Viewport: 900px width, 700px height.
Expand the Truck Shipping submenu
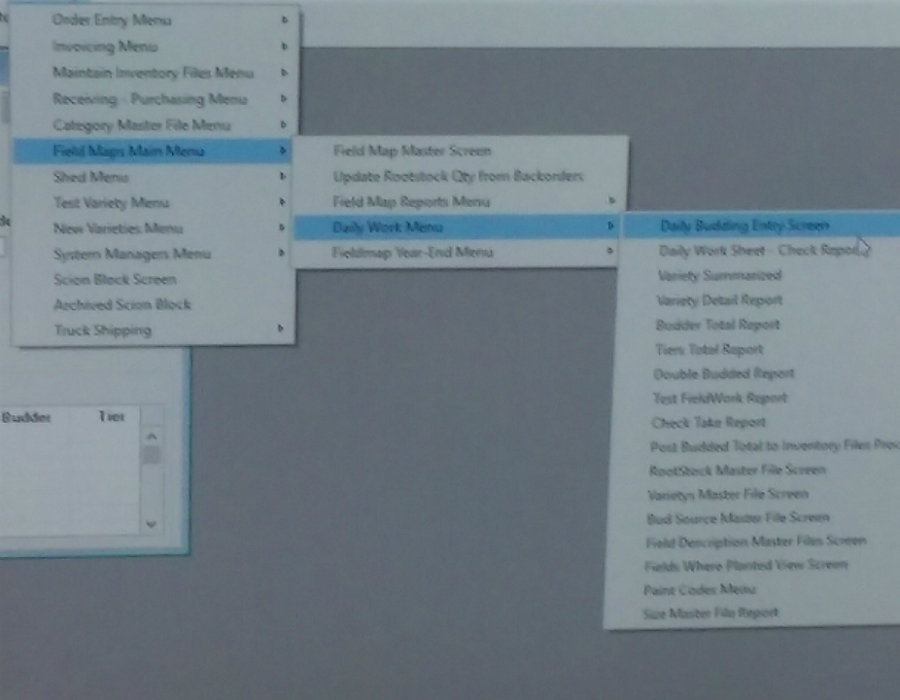[x=102, y=330]
